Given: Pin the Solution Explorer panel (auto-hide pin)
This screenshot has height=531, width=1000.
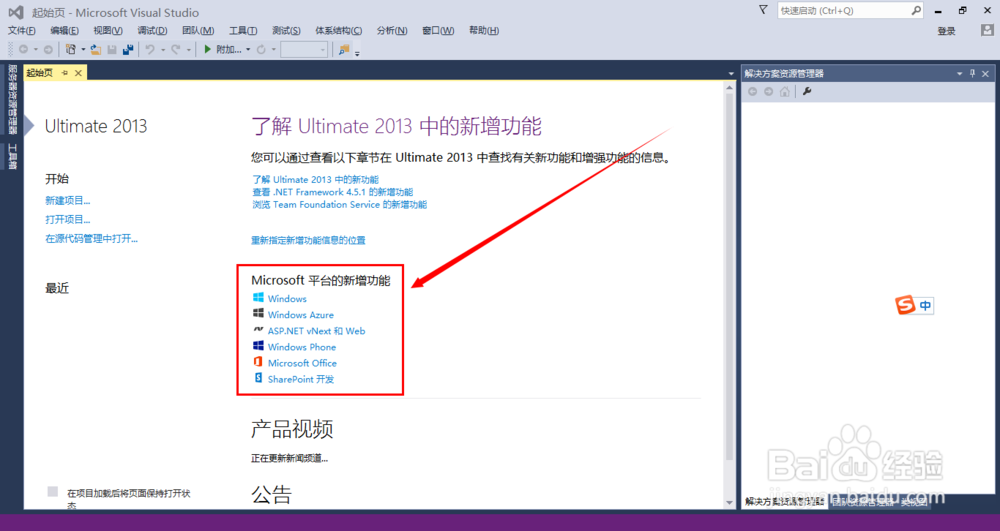Looking at the screenshot, I should point(973,73).
